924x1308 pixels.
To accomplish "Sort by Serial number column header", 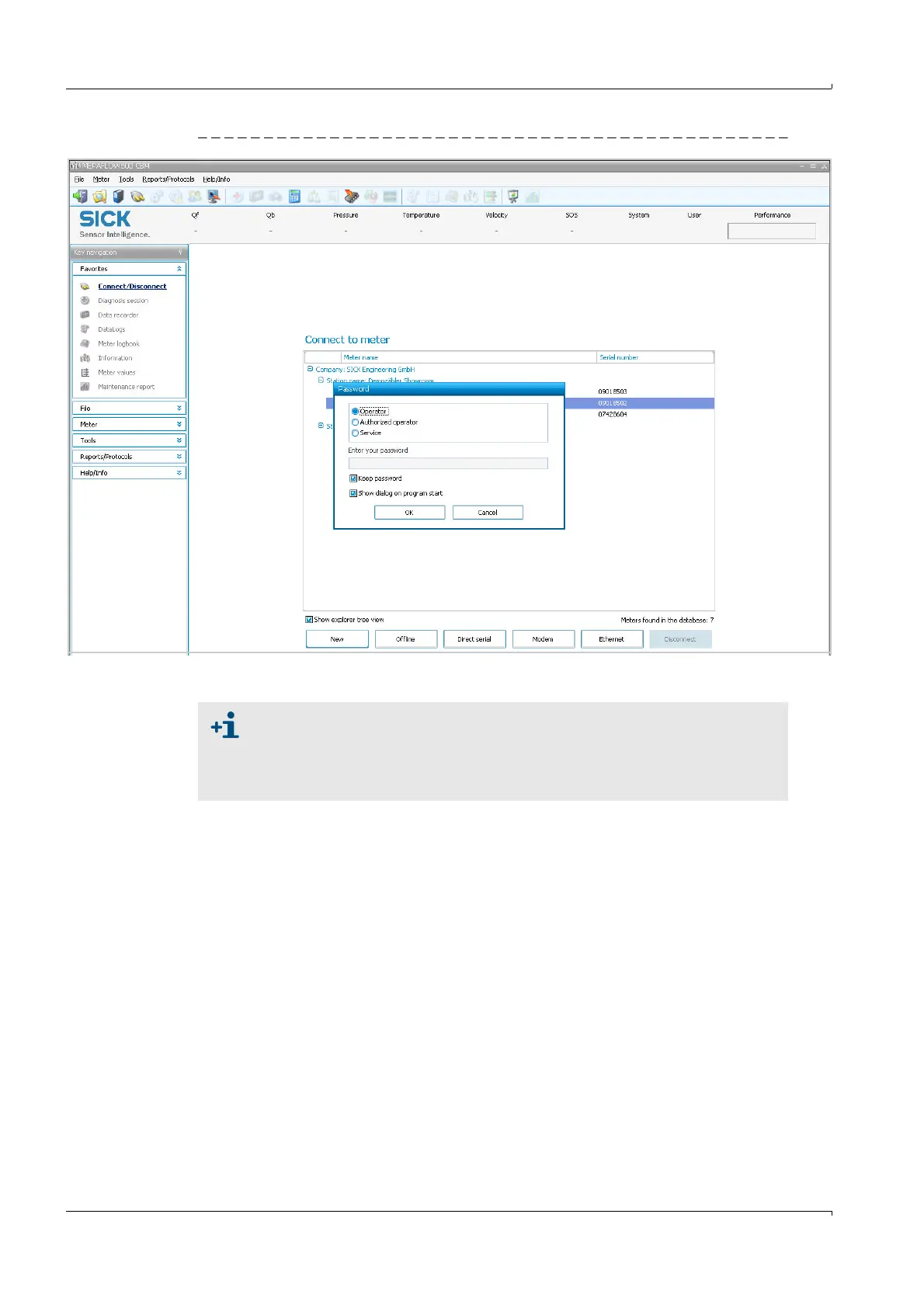I will click(x=655, y=357).
